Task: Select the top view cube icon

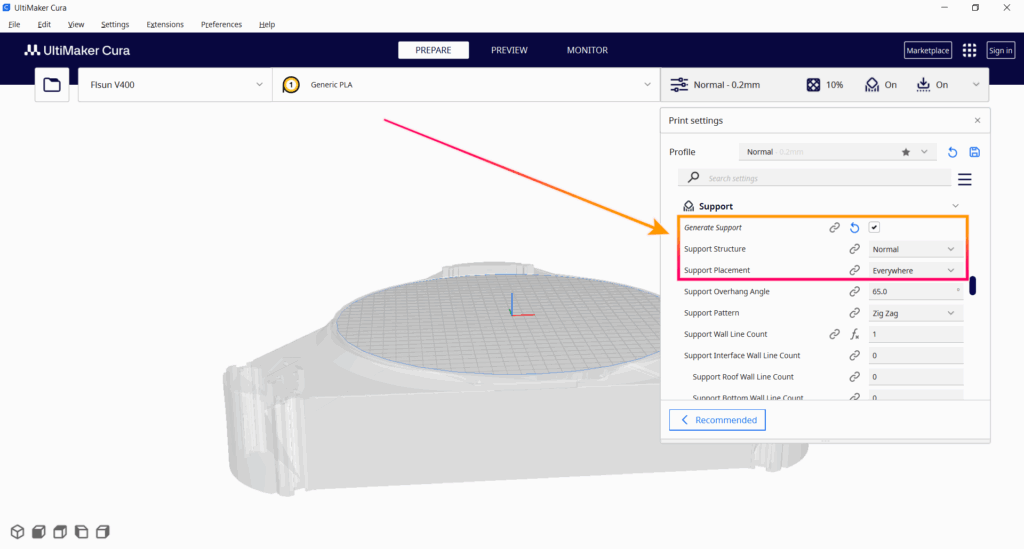Action: tap(60, 532)
